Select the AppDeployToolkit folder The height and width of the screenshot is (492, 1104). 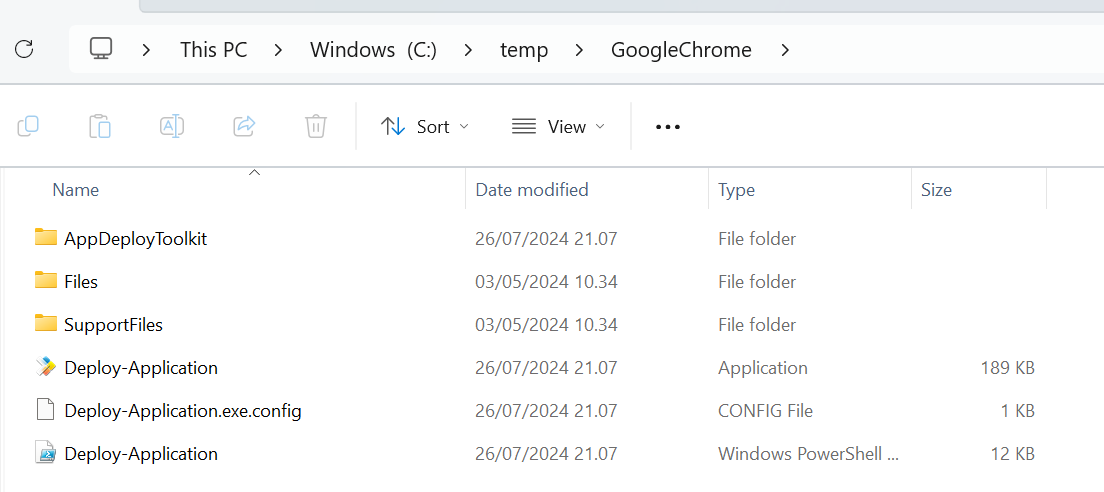tap(135, 238)
